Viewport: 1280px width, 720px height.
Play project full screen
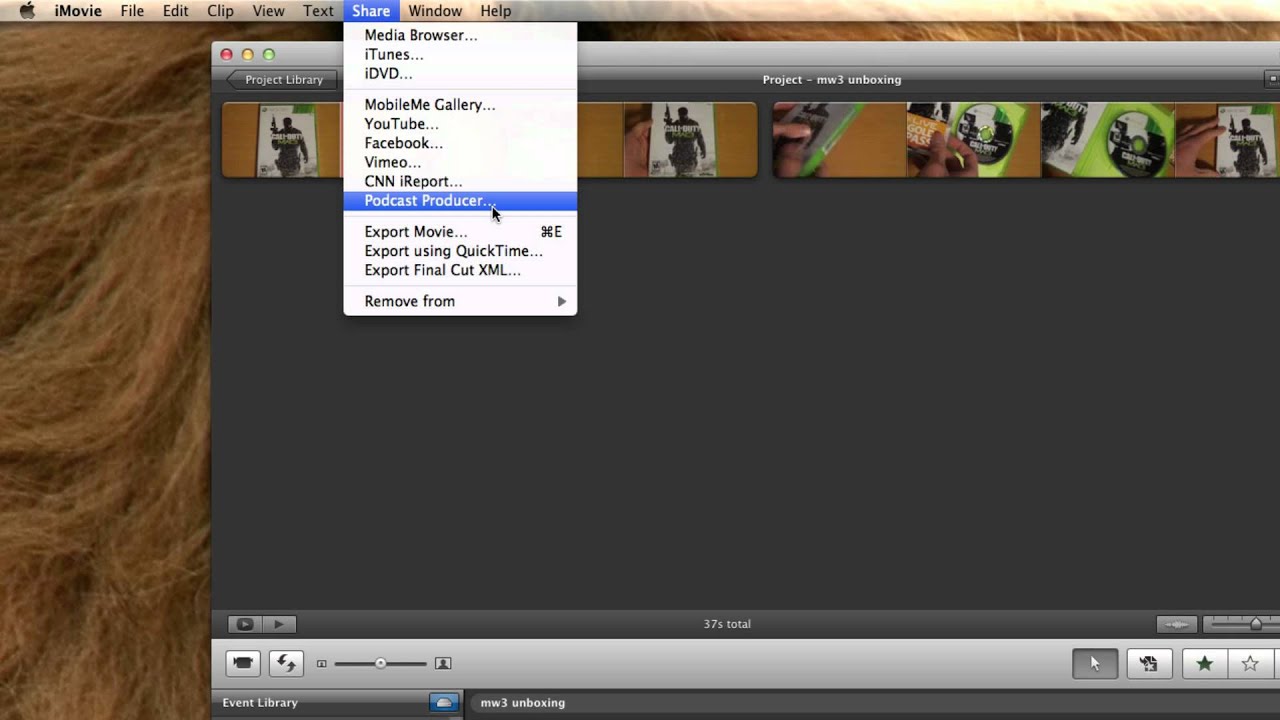tap(243, 624)
